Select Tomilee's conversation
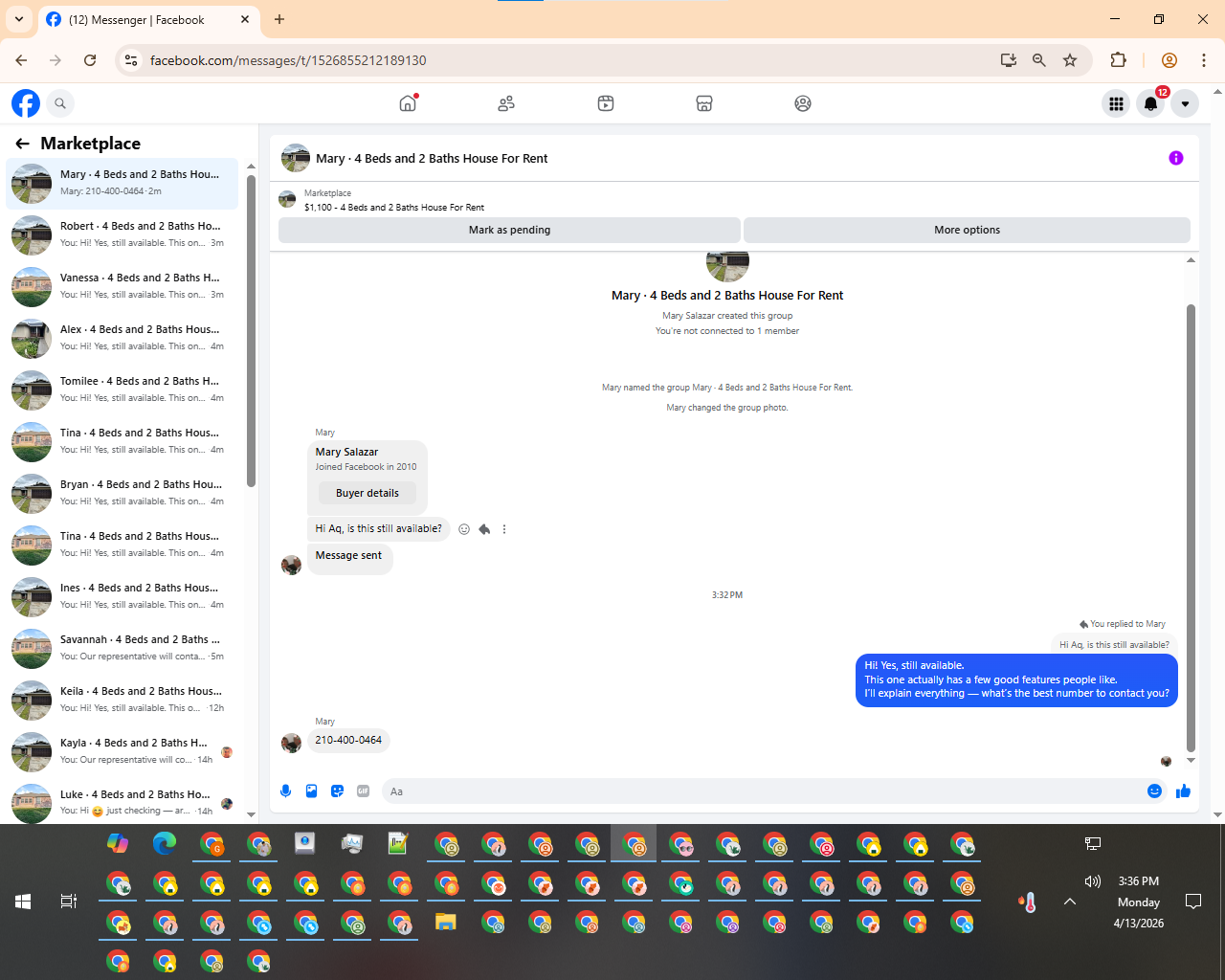 122,390
